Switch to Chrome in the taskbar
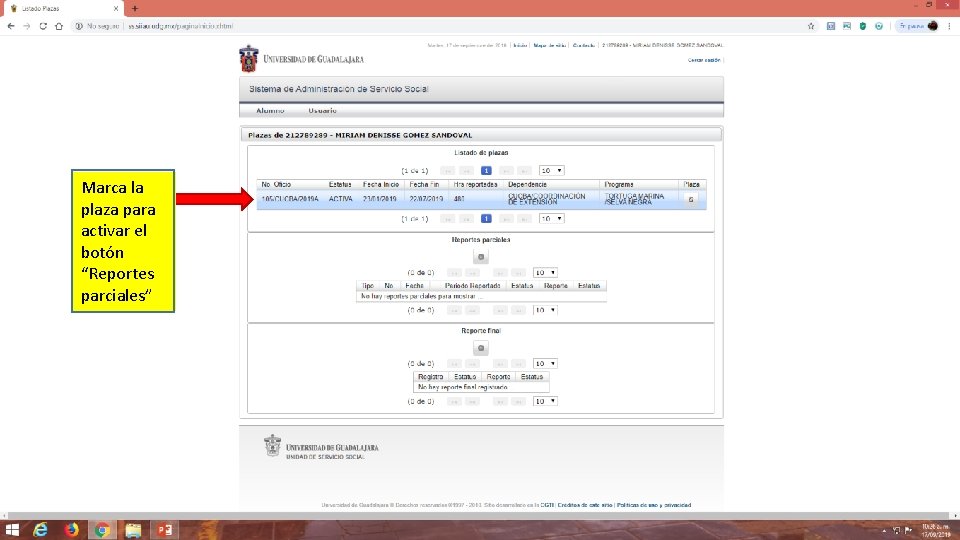The image size is (960, 540). pyautogui.click(x=102, y=530)
